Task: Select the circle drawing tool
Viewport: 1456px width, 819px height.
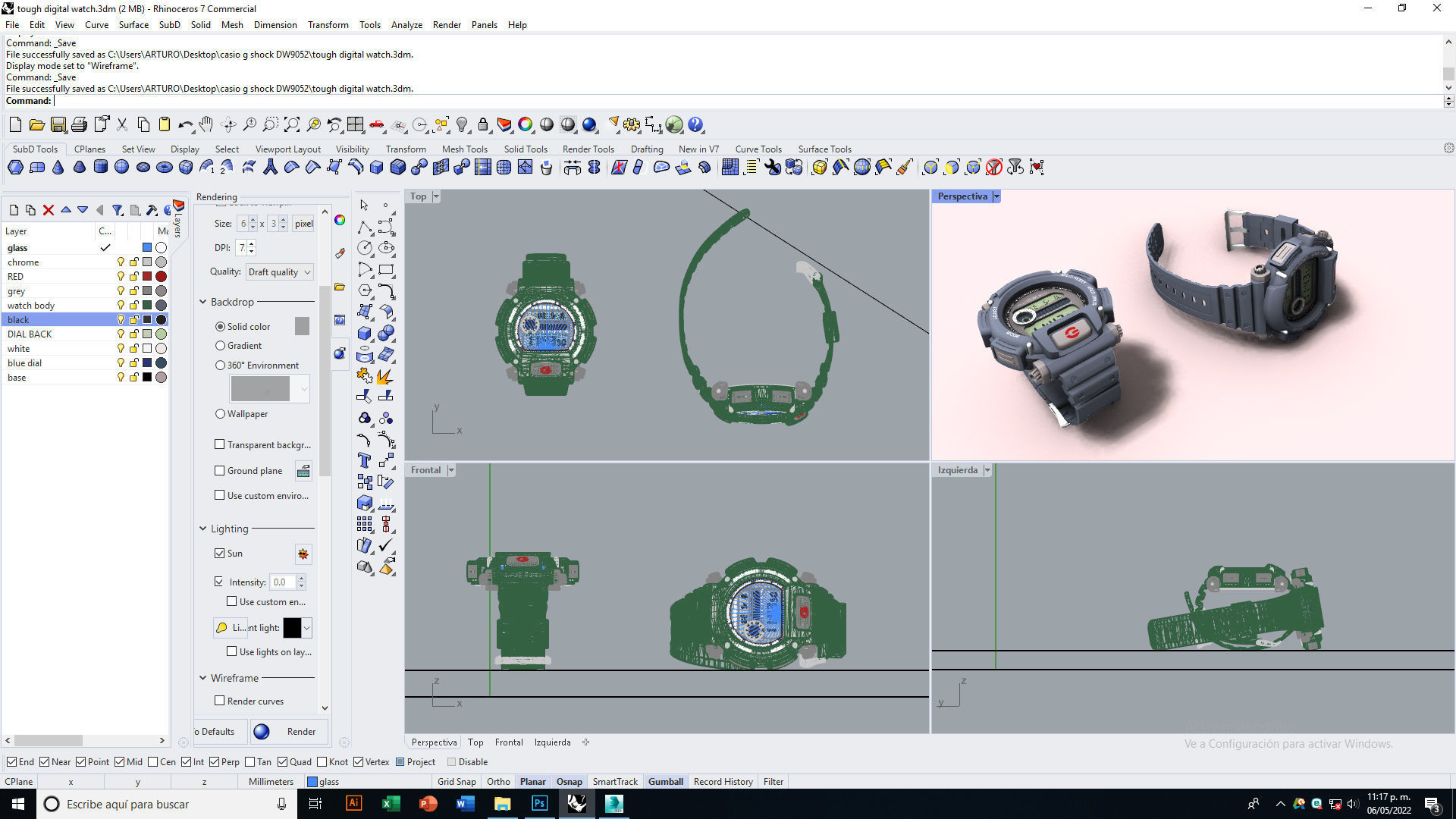Action: click(365, 248)
